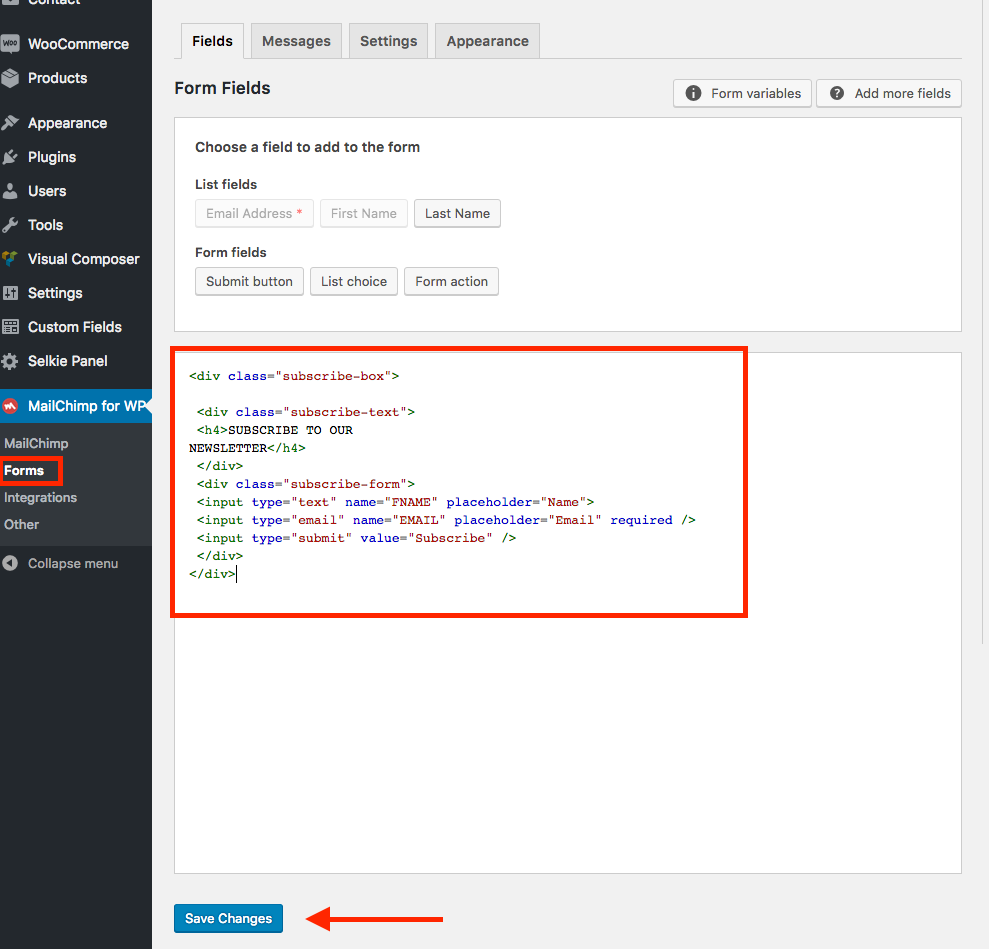
Task: View the Form variables list
Action: pyautogui.click(x=742, y=93)
